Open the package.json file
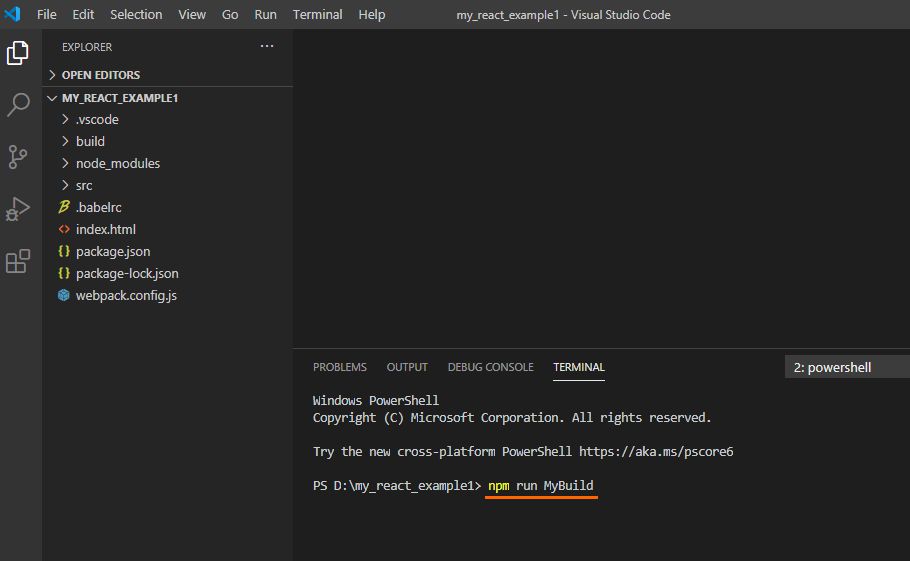This screenshot has height=561, width=910. point(112,251)
